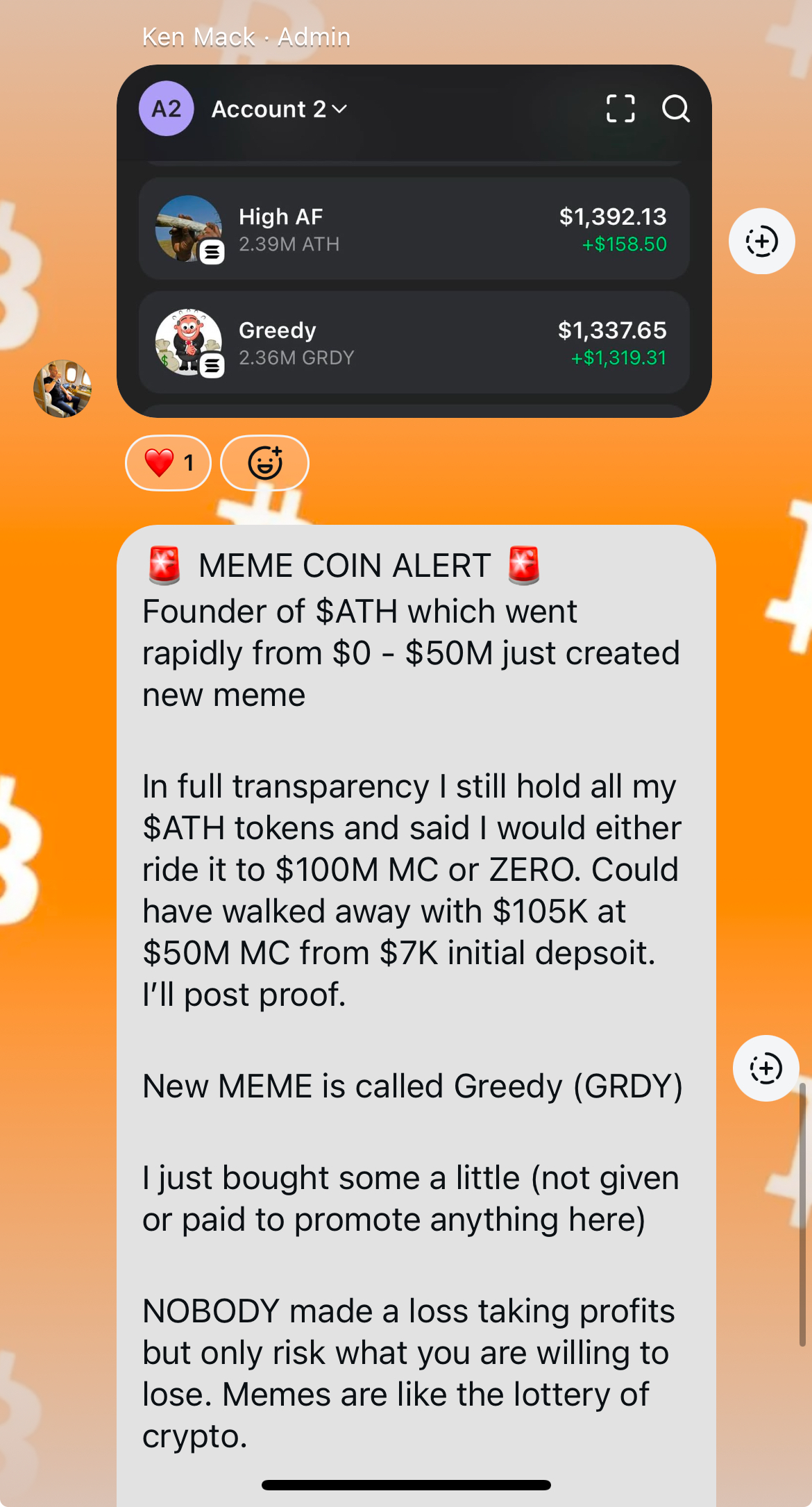812x1507 pixels.
Task: Expand the Account 2 dropdown
Action: tap(280, 109)
